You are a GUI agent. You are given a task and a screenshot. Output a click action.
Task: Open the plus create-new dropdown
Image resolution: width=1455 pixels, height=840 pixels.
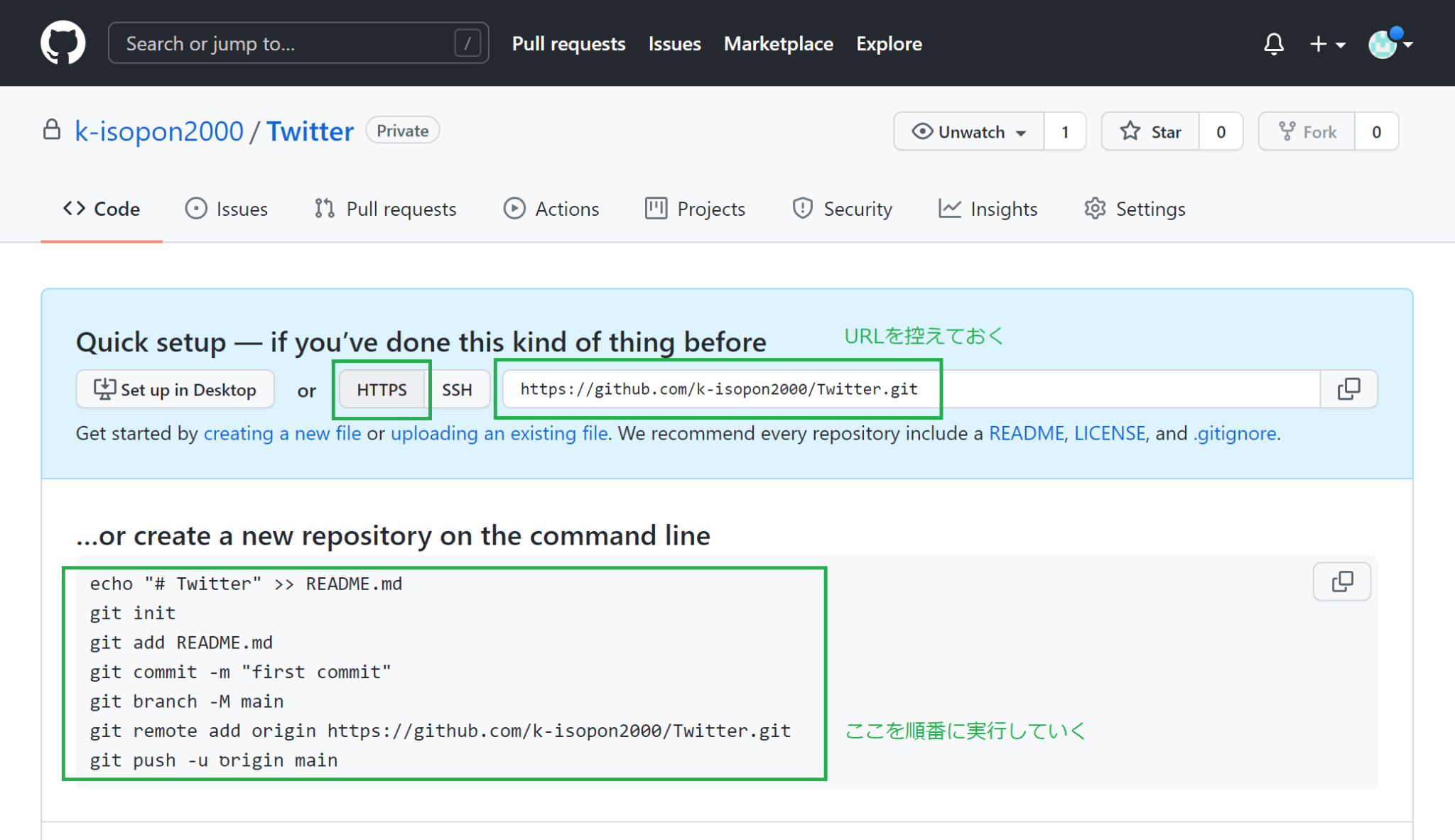[1327, 44]
